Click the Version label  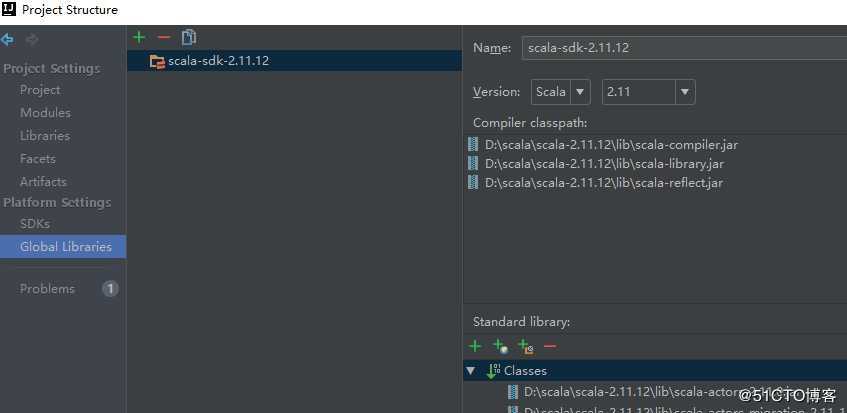pyautogui.click(x=496, y=92)
